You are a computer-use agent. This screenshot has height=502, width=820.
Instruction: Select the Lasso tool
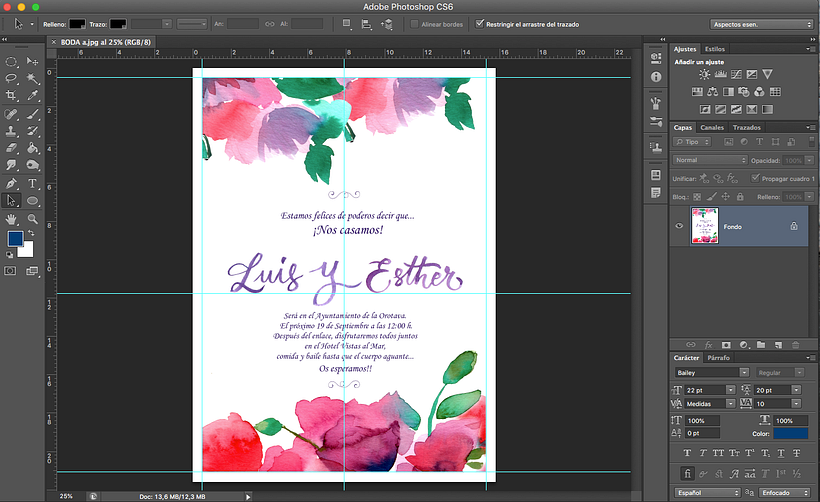pyautogui.click(x=11, y=78)
